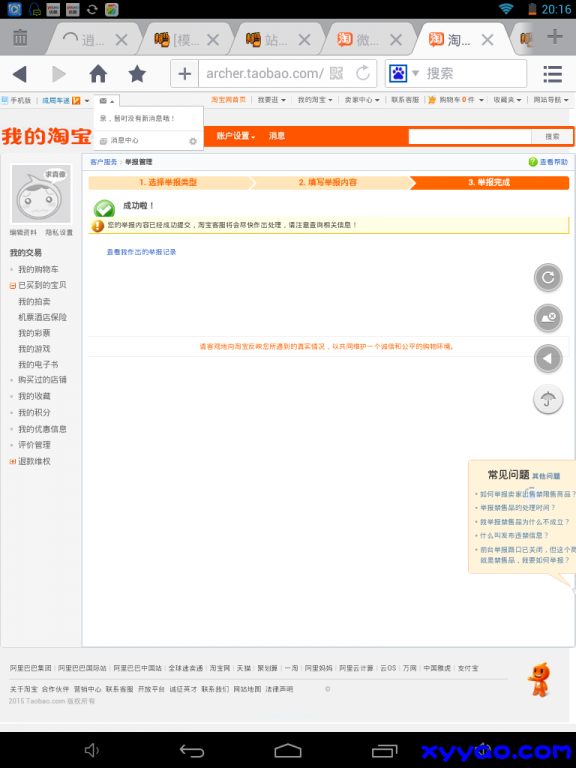This screenshot has width=576, height=768.
Task: Open FAQ 举报禁售品的处理时间？
Action: 518,508
